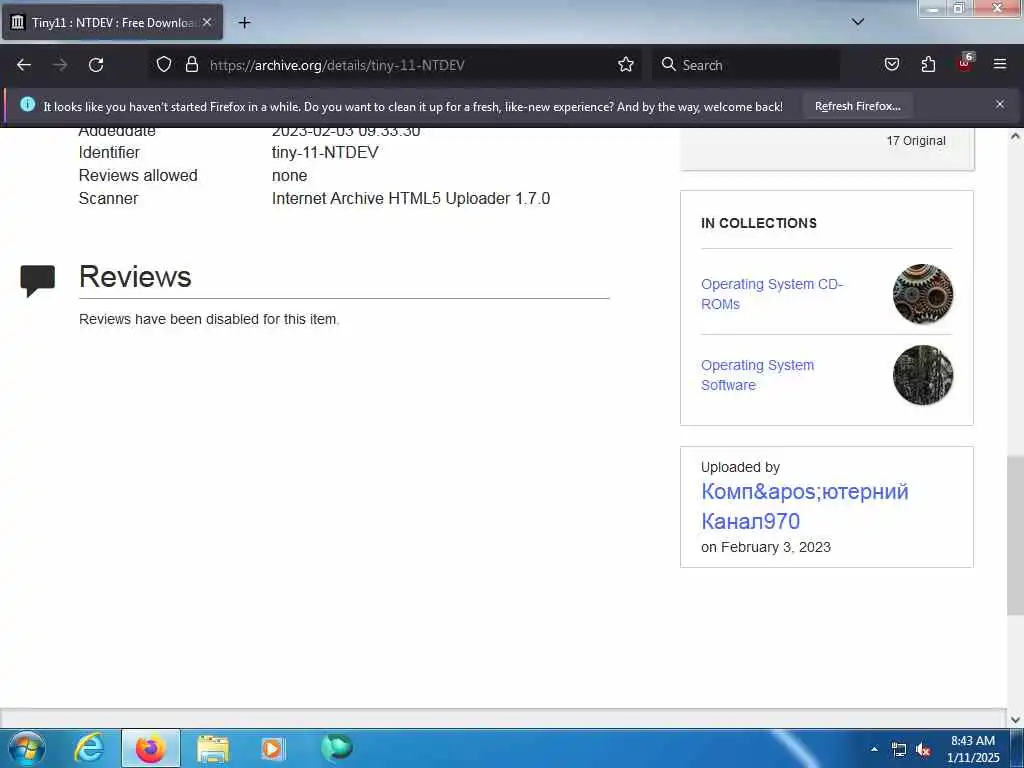Click the info icon in notification bar
The height and width of the screenshot is (768, 1024).
point(27,104)
